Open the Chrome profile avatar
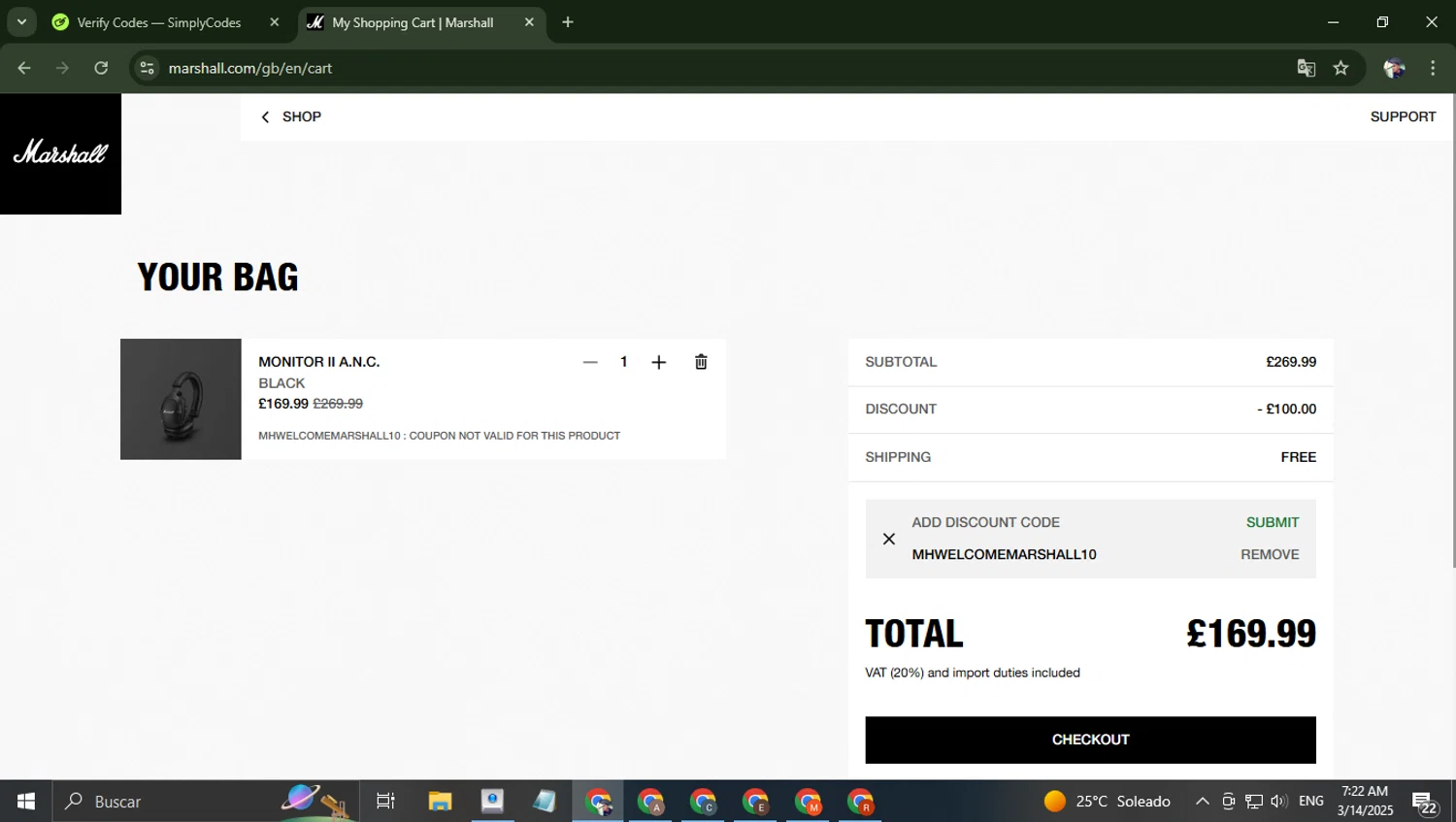Viewport: 1456px width, 822px height. click(1395, 68)
